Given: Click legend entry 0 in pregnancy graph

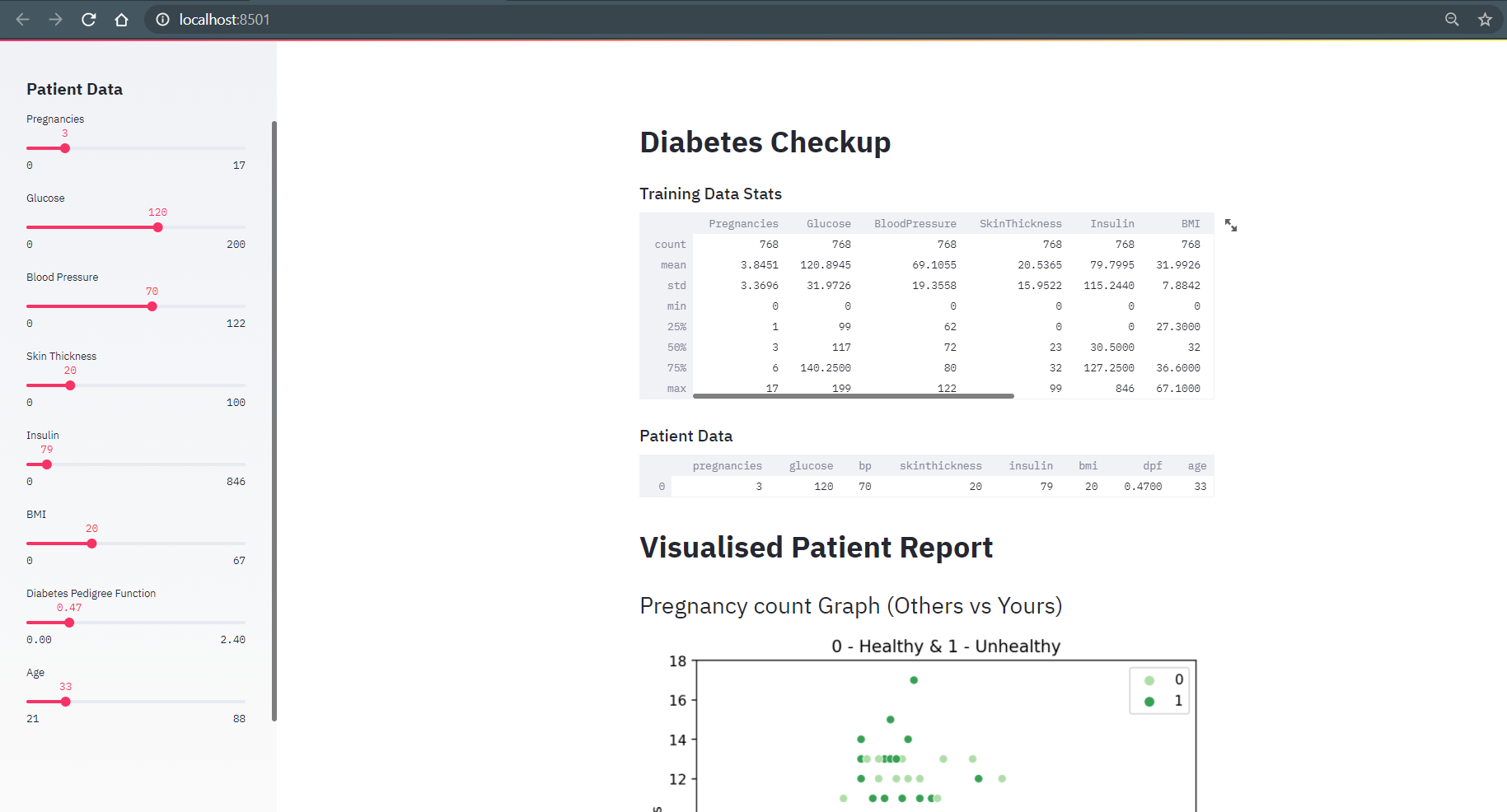Looking at the screenshot, I should pos(1163,679).
